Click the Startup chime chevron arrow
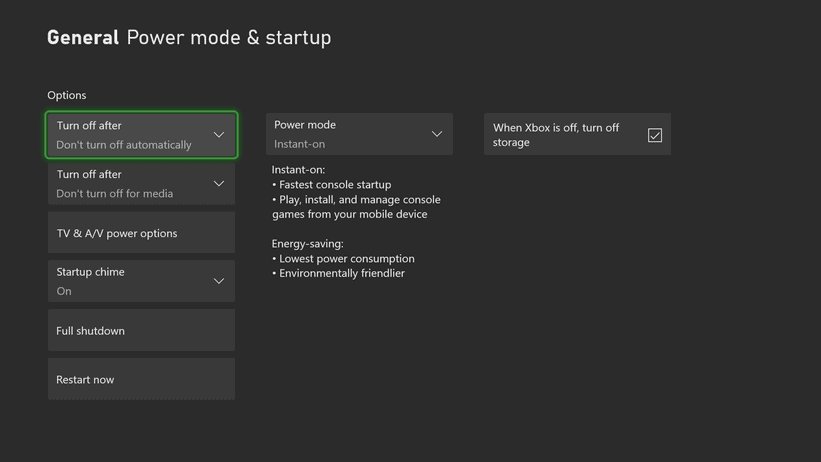 [x=218, y=281]
